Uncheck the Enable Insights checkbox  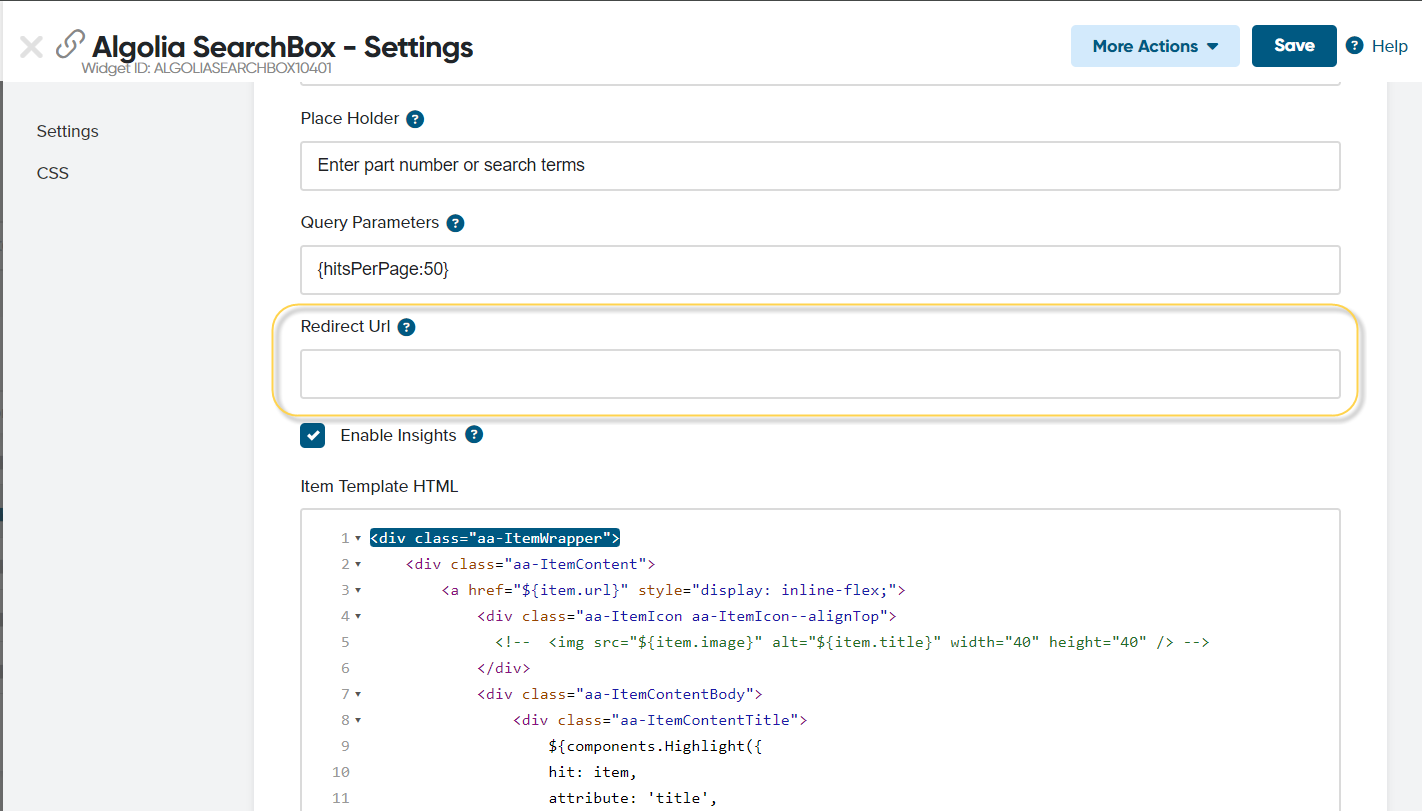pyautogui.click(x=313, y=436)
